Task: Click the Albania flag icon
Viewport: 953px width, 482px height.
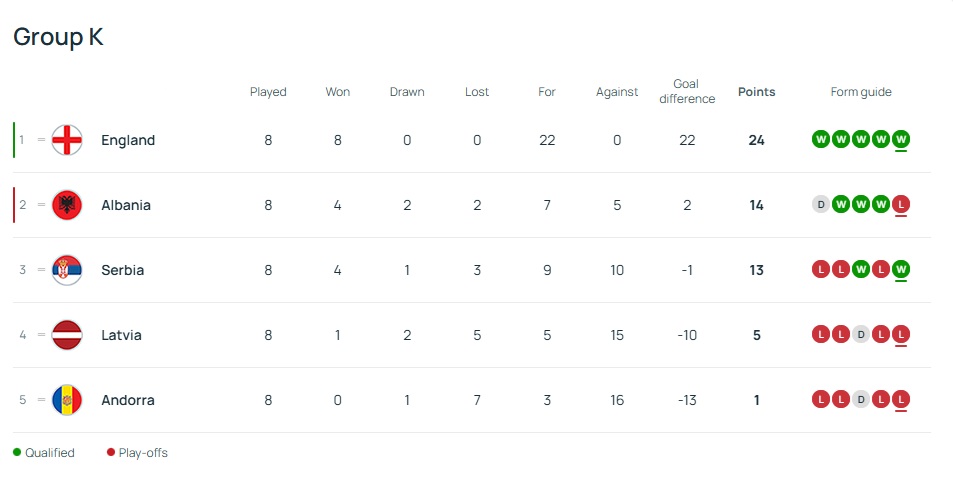Action: click(67, 205)
